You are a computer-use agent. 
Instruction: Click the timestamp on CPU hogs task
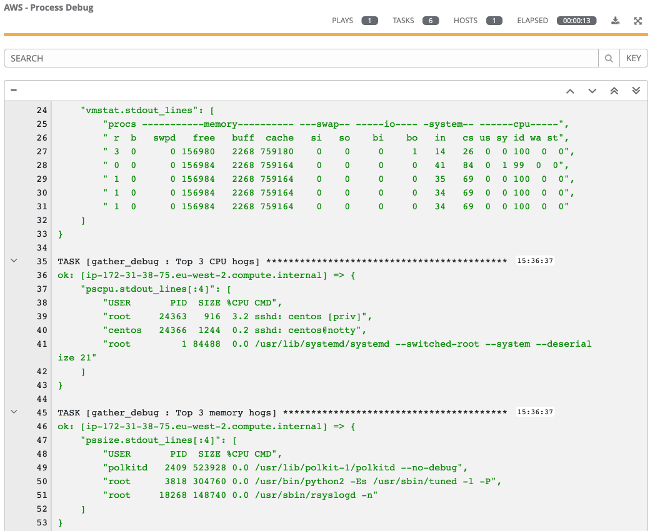[x=535, y=260]
